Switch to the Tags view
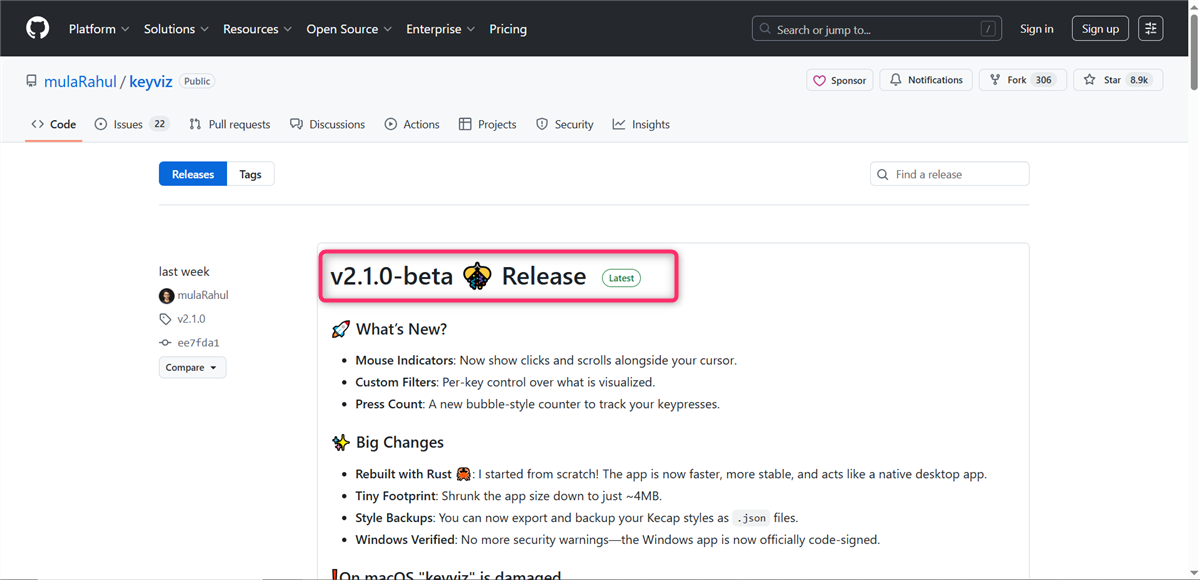Screen dimensions: 1200x580 click(250, 174)
